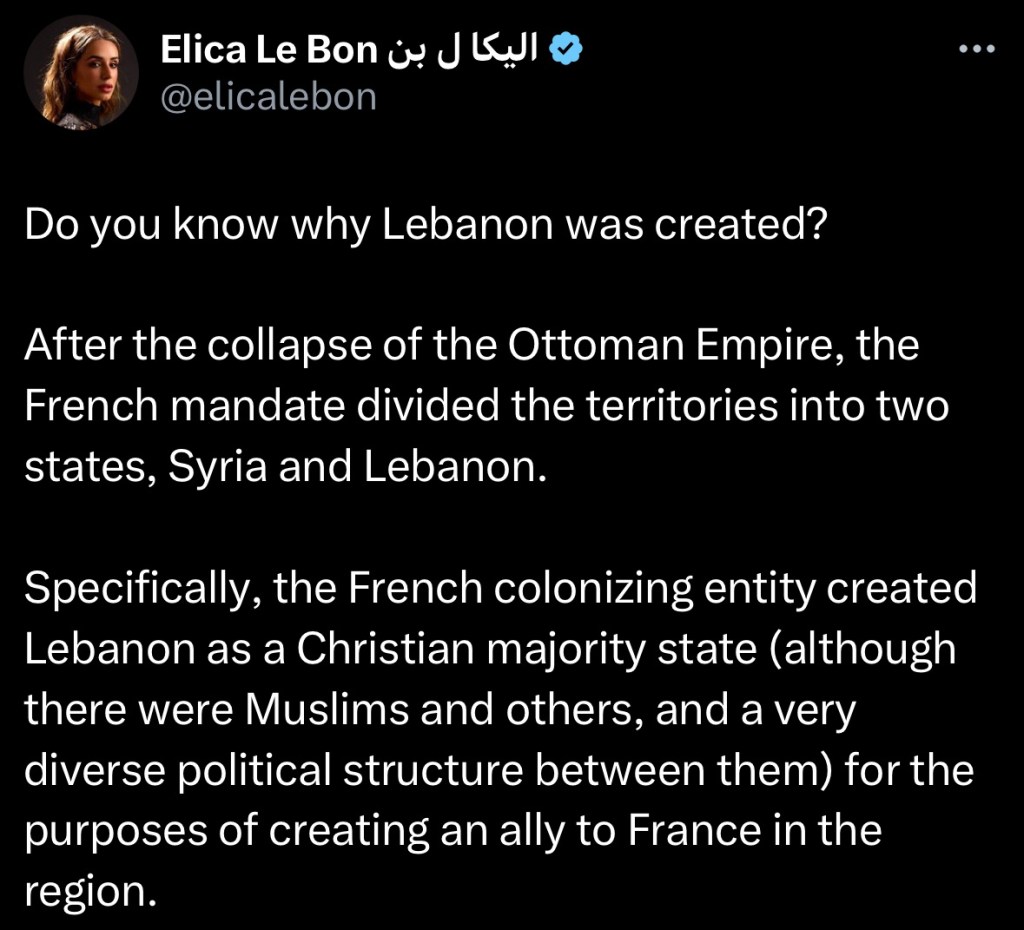Viewport: 1024px width, 930px height.
Task: Open the three-dot more options menu
Action: coord(978,50)
